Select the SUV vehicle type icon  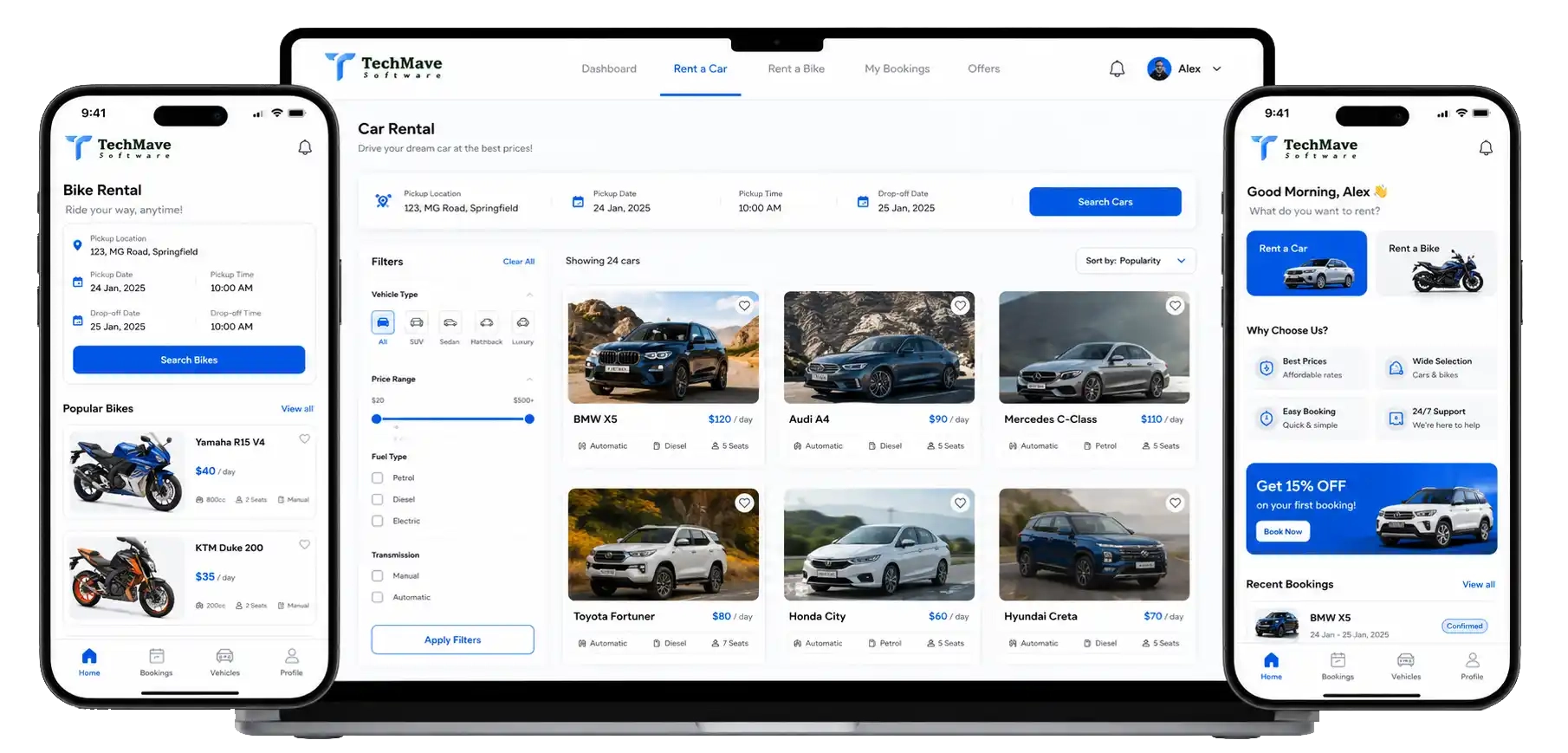point(417,322)
